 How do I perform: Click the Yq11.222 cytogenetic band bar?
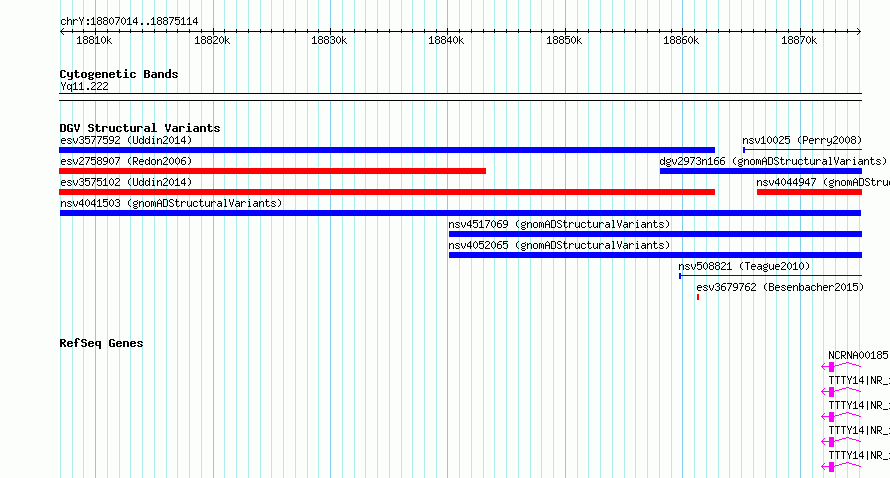click(460, 97)
